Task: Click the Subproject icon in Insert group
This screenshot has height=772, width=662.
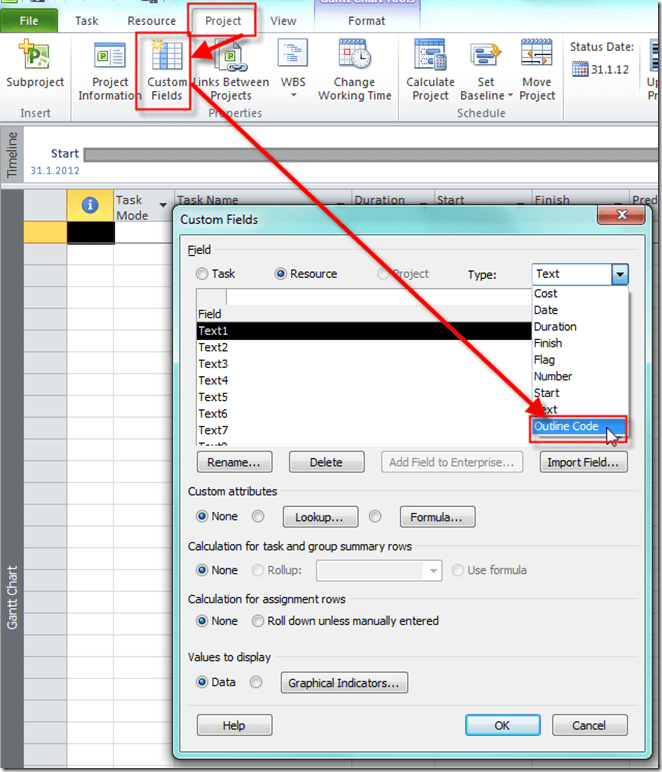Action: tap(35, 56)
